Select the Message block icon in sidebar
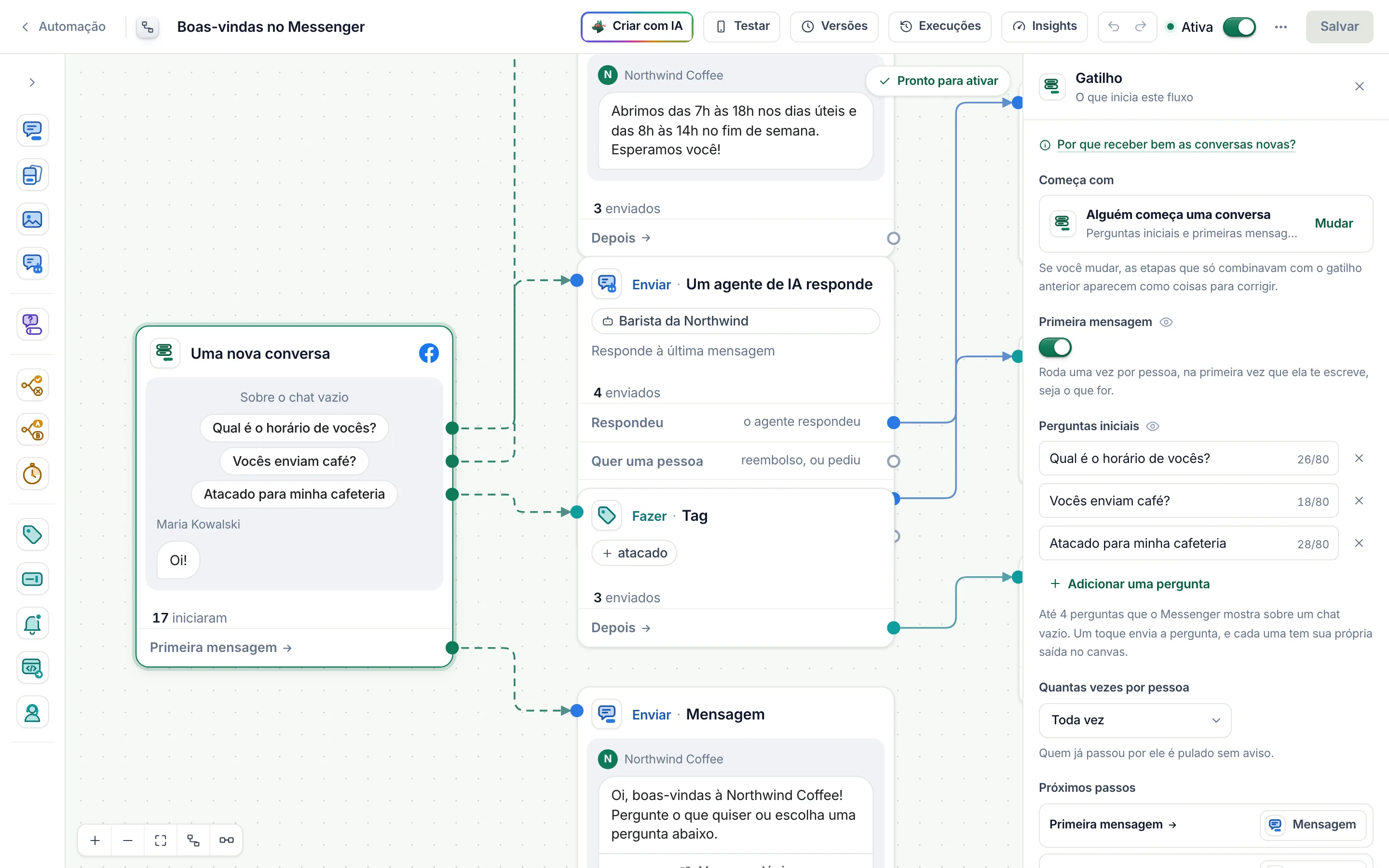 click(x=32, y=130)
